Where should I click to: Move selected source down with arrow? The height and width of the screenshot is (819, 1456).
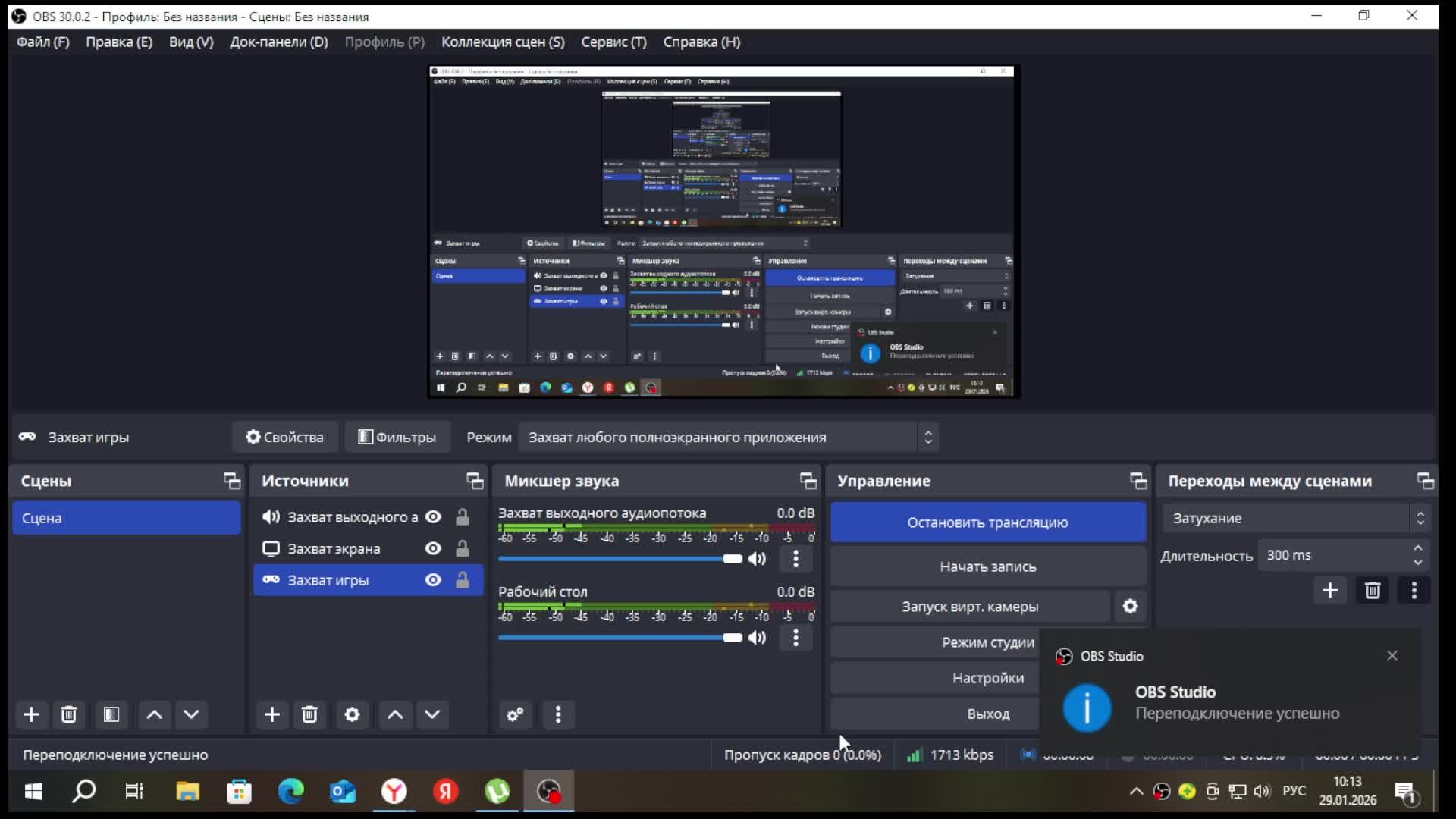pos(432,714)
